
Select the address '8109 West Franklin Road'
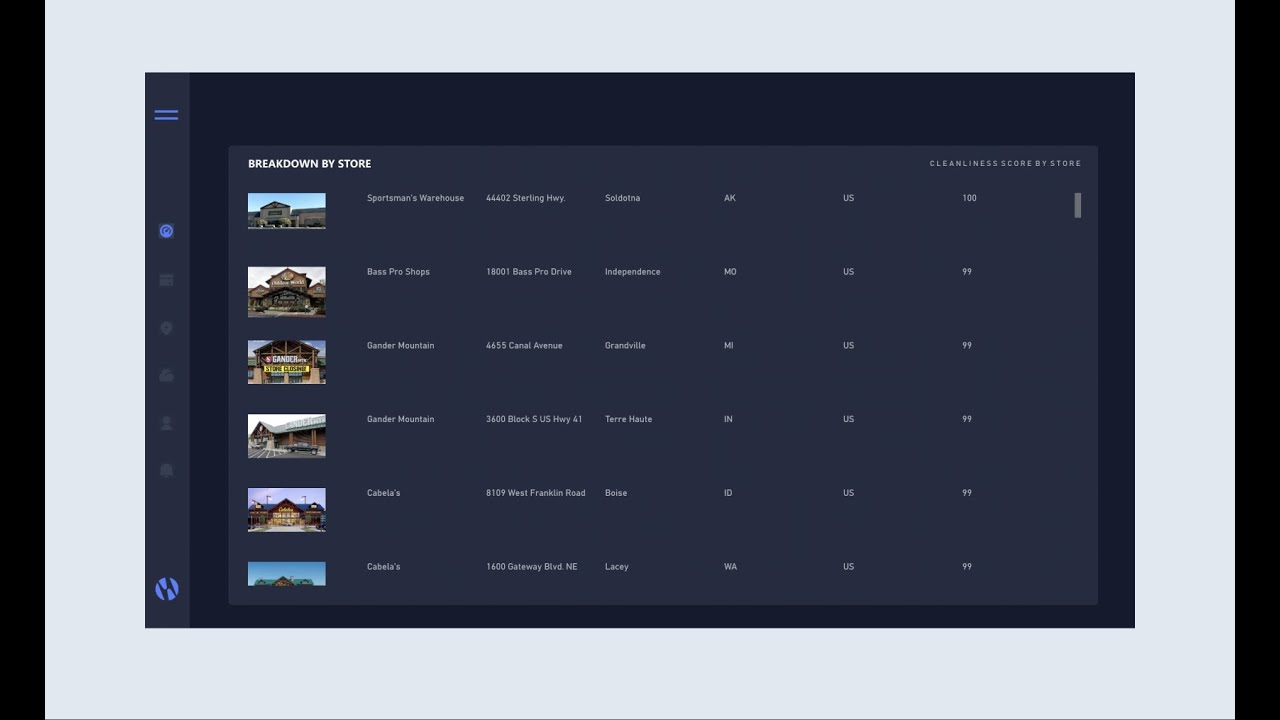[536, 493]
